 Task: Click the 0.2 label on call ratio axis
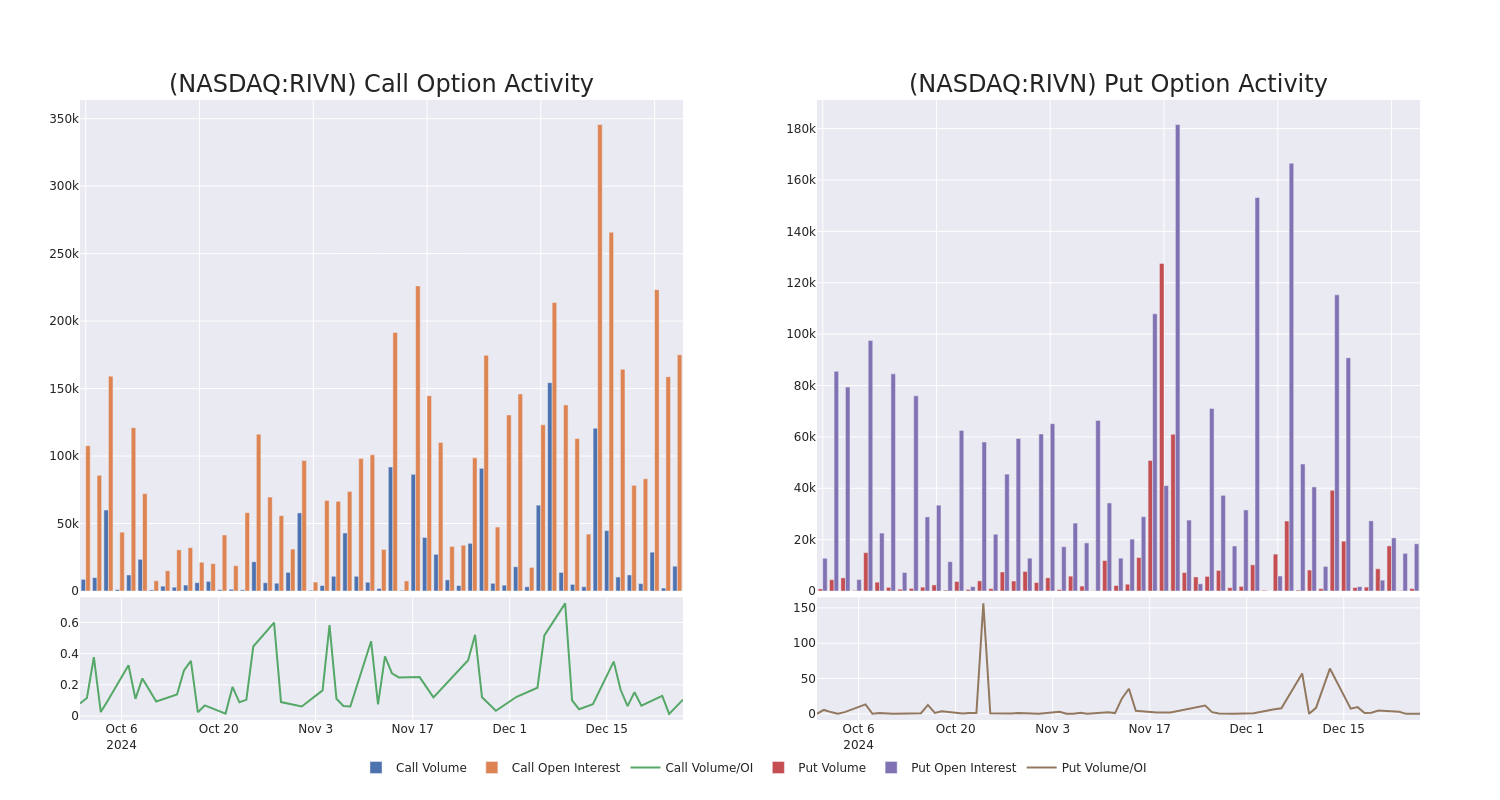(x=69, y=685)
